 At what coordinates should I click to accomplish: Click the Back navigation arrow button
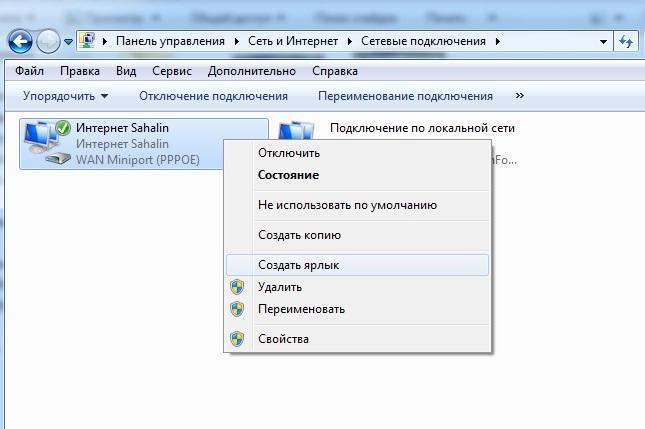pyautogui.click(x=20, y=41)
